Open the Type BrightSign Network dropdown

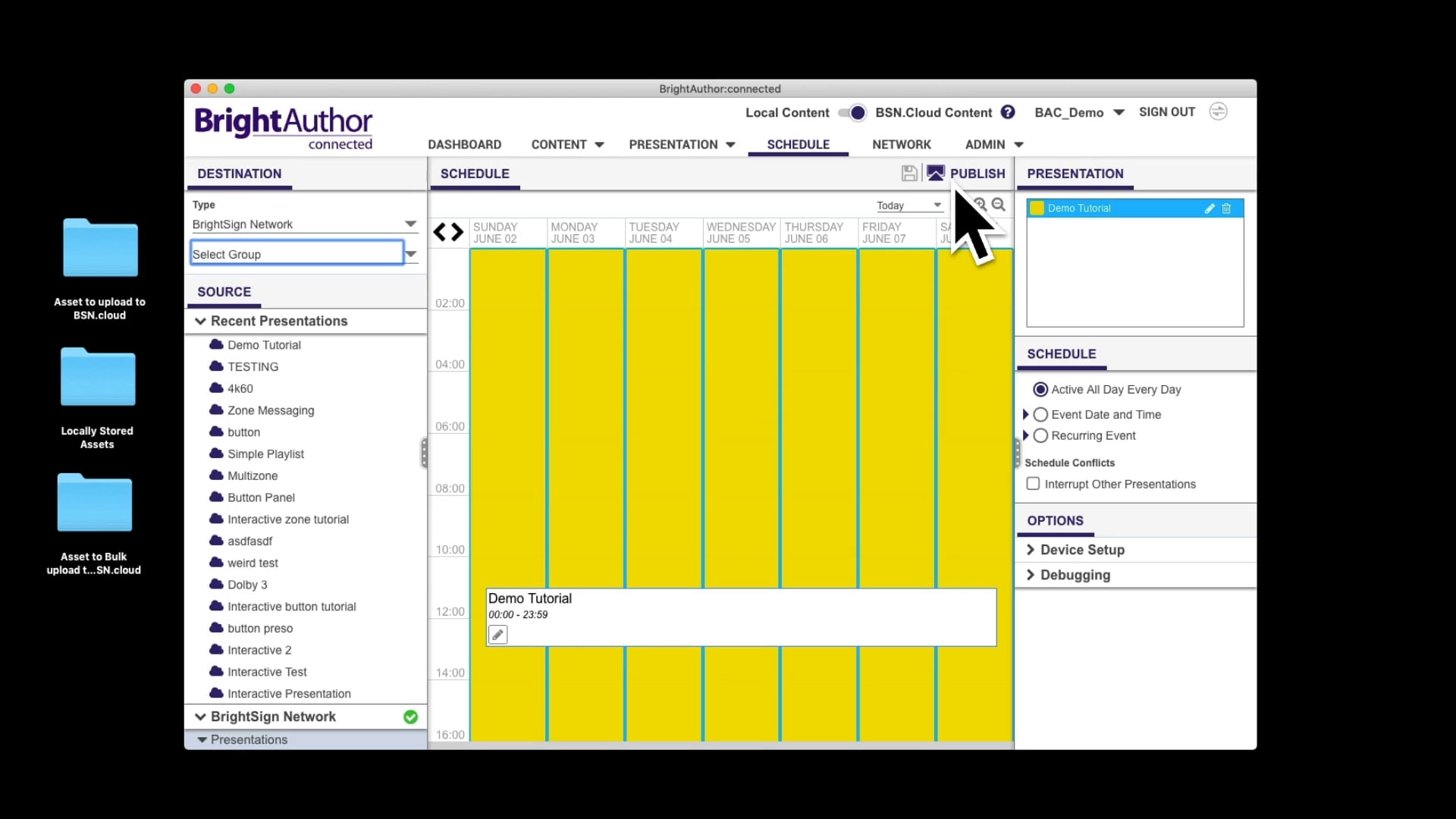(x=305, y=224)
